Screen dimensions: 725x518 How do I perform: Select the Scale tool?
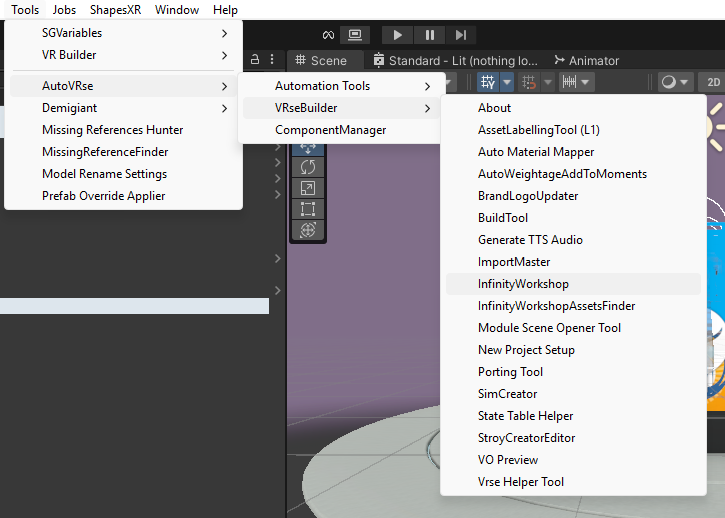308,188
